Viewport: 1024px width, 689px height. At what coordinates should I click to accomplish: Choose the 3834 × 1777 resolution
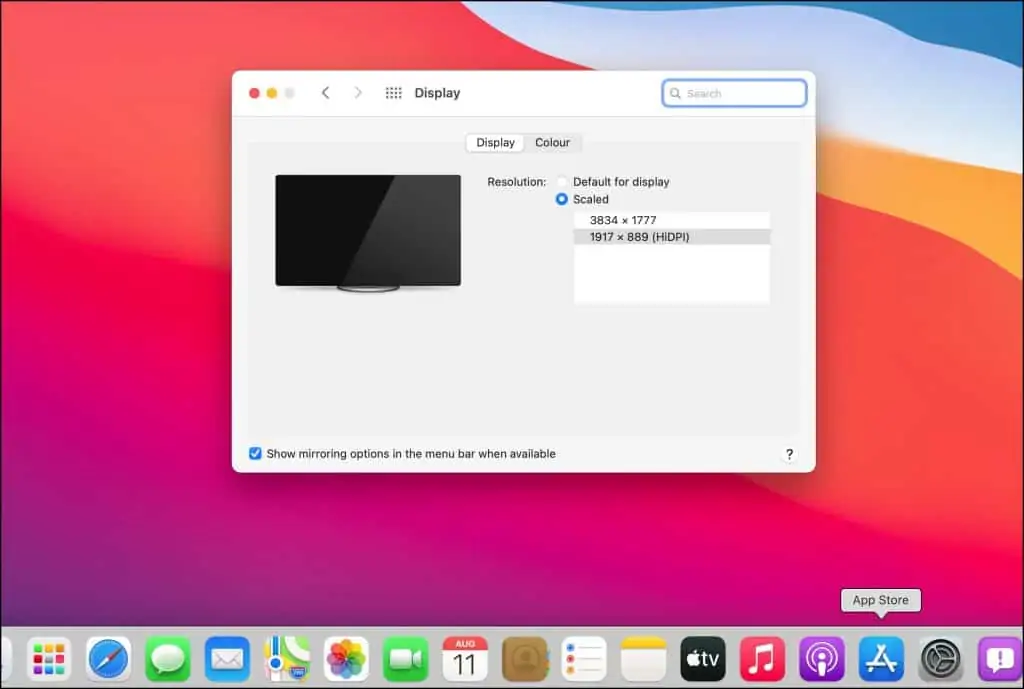(x=672, y=220)
